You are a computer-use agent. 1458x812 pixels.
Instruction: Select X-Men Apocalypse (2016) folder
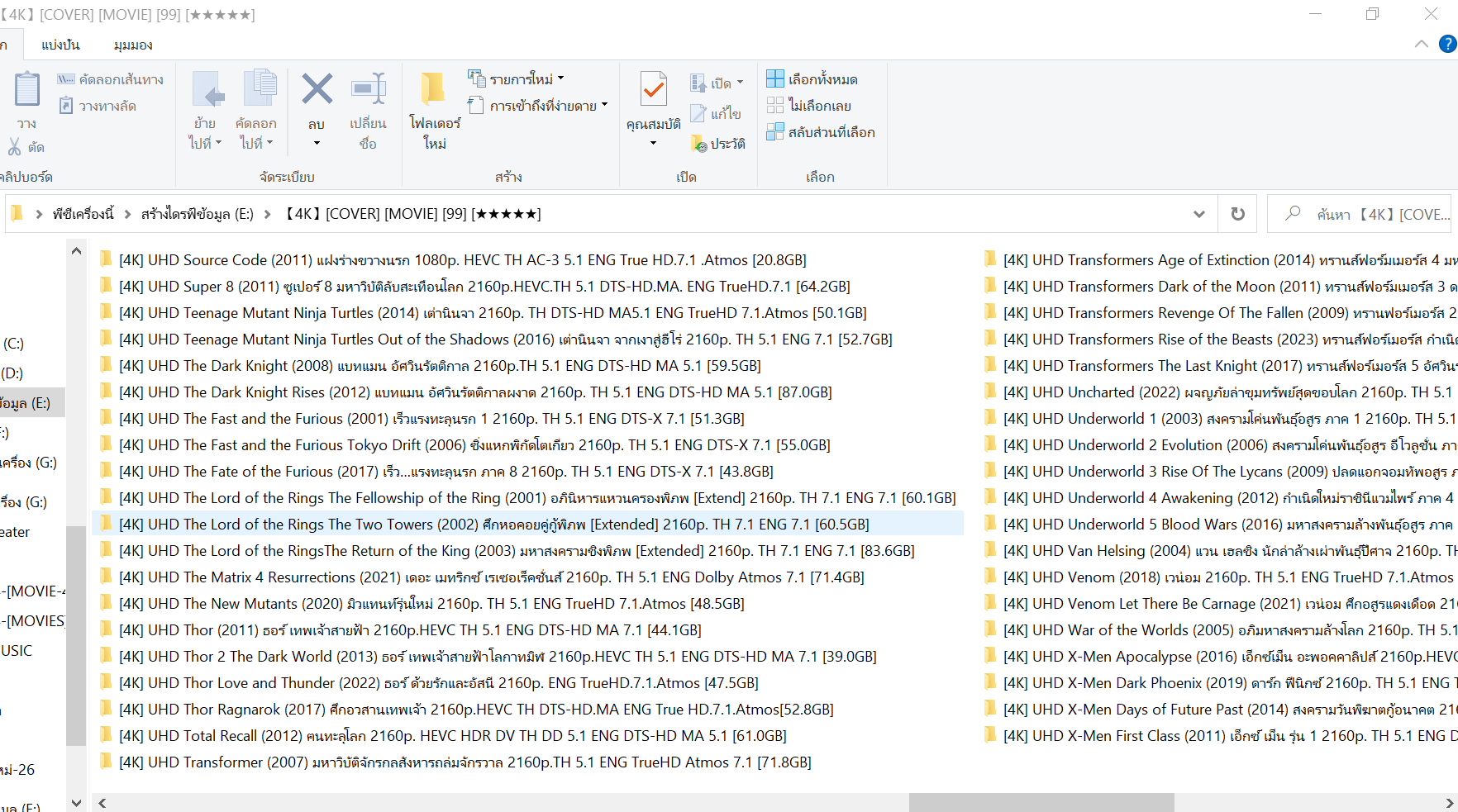(x=1230, y=656)
